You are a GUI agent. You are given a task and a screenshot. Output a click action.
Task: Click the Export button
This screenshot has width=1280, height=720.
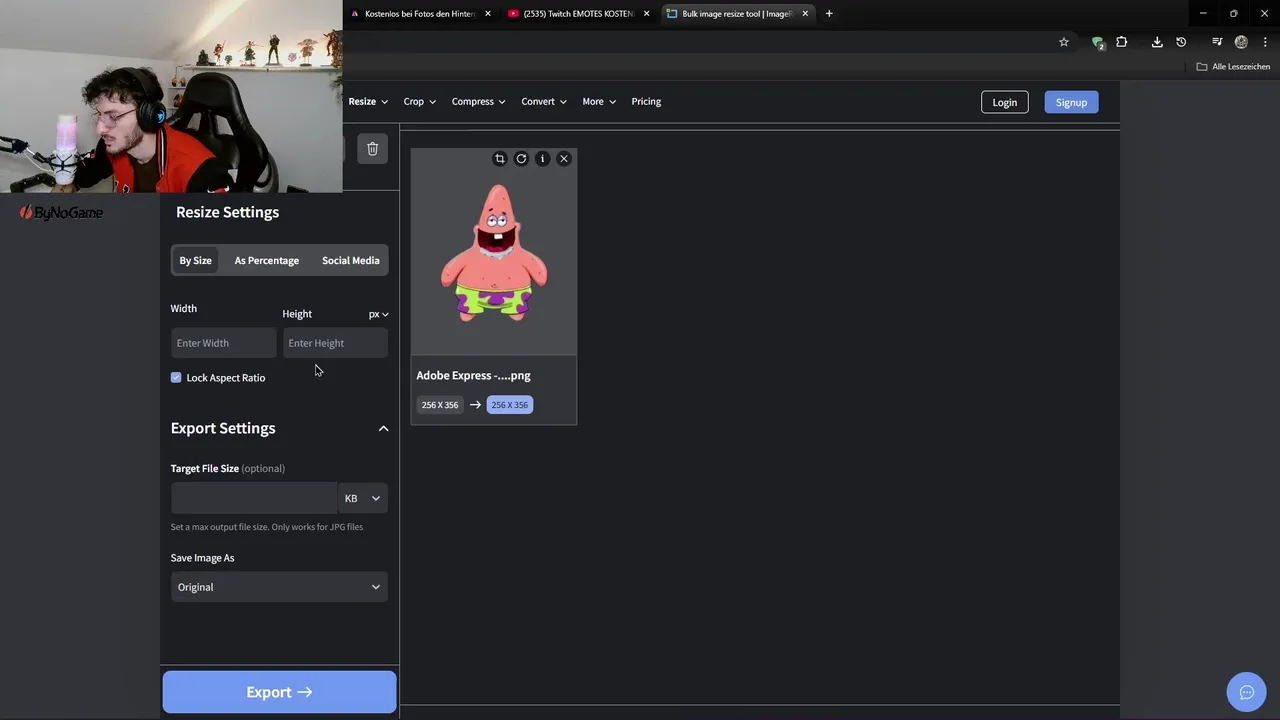tap(280, 692)
